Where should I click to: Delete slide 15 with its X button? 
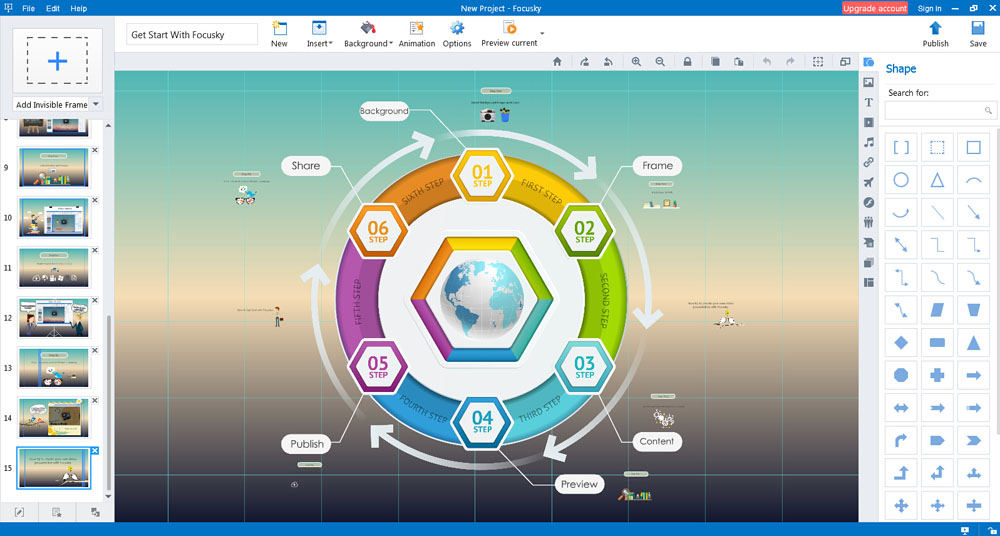[x=95, y=450]
